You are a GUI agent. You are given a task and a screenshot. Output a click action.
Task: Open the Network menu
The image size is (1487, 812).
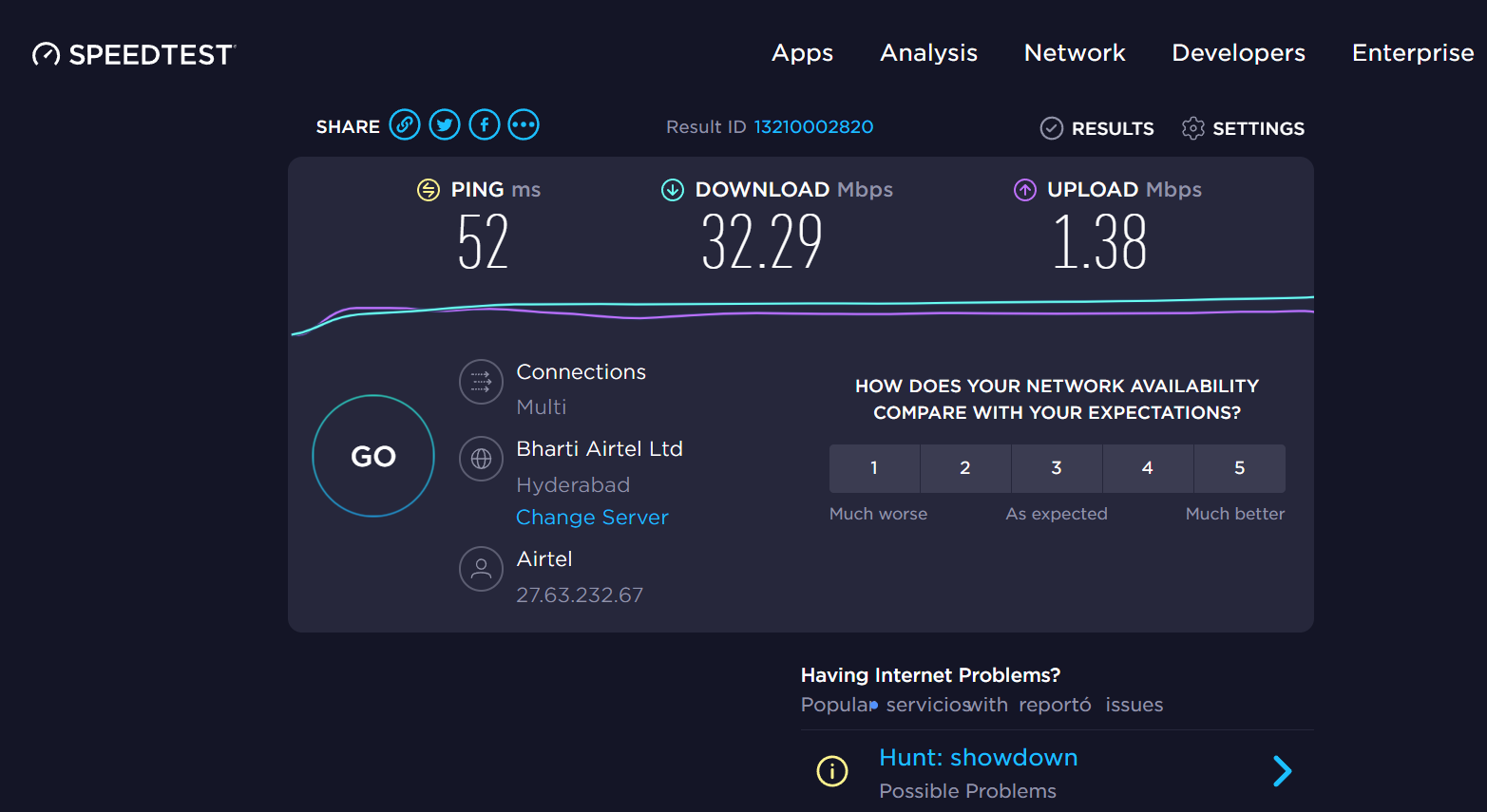[1075, 53]
